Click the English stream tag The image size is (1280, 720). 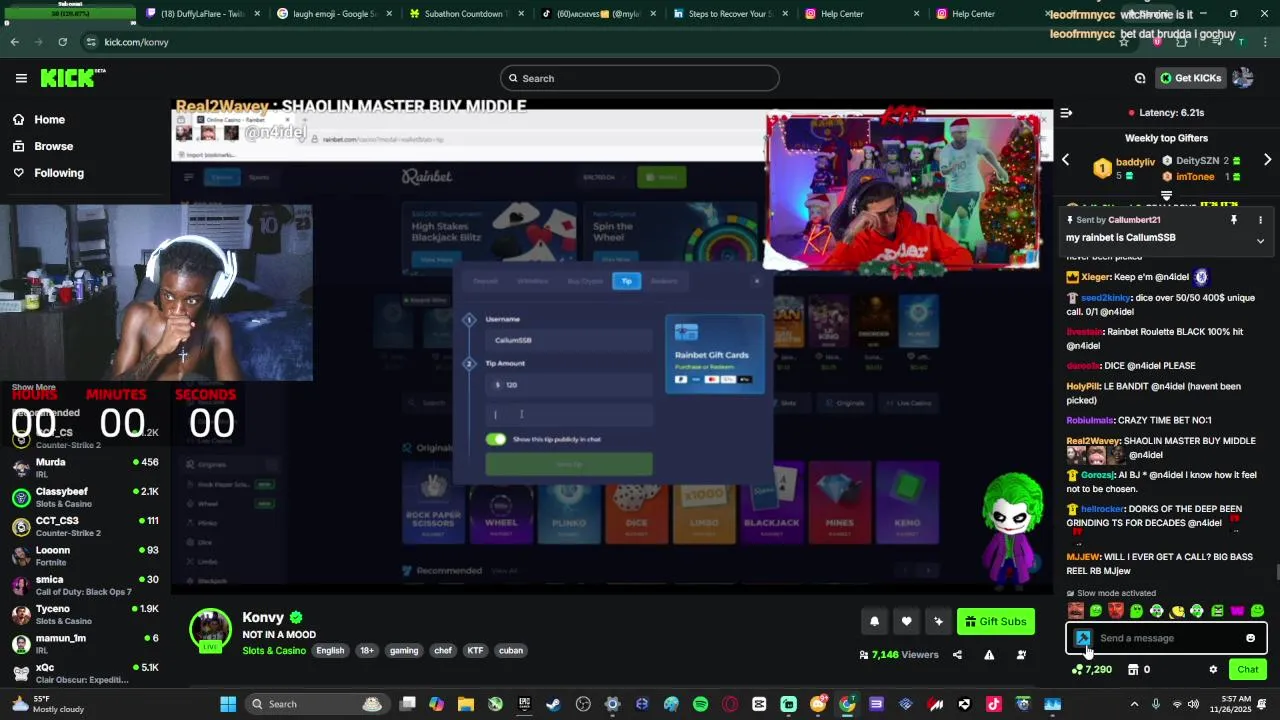[x=330, y=651]
